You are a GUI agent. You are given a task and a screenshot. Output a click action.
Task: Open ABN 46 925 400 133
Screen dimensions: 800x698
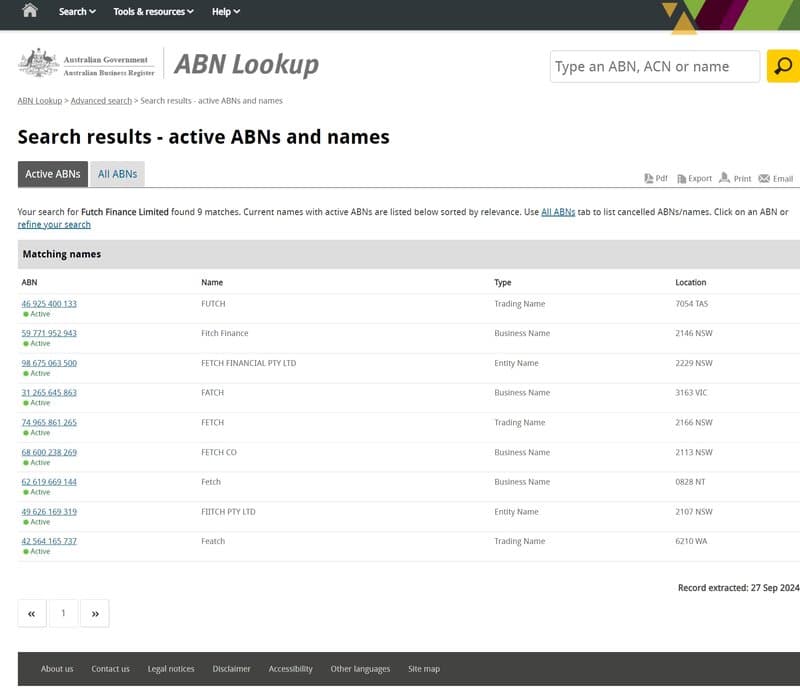coord(49,304)
